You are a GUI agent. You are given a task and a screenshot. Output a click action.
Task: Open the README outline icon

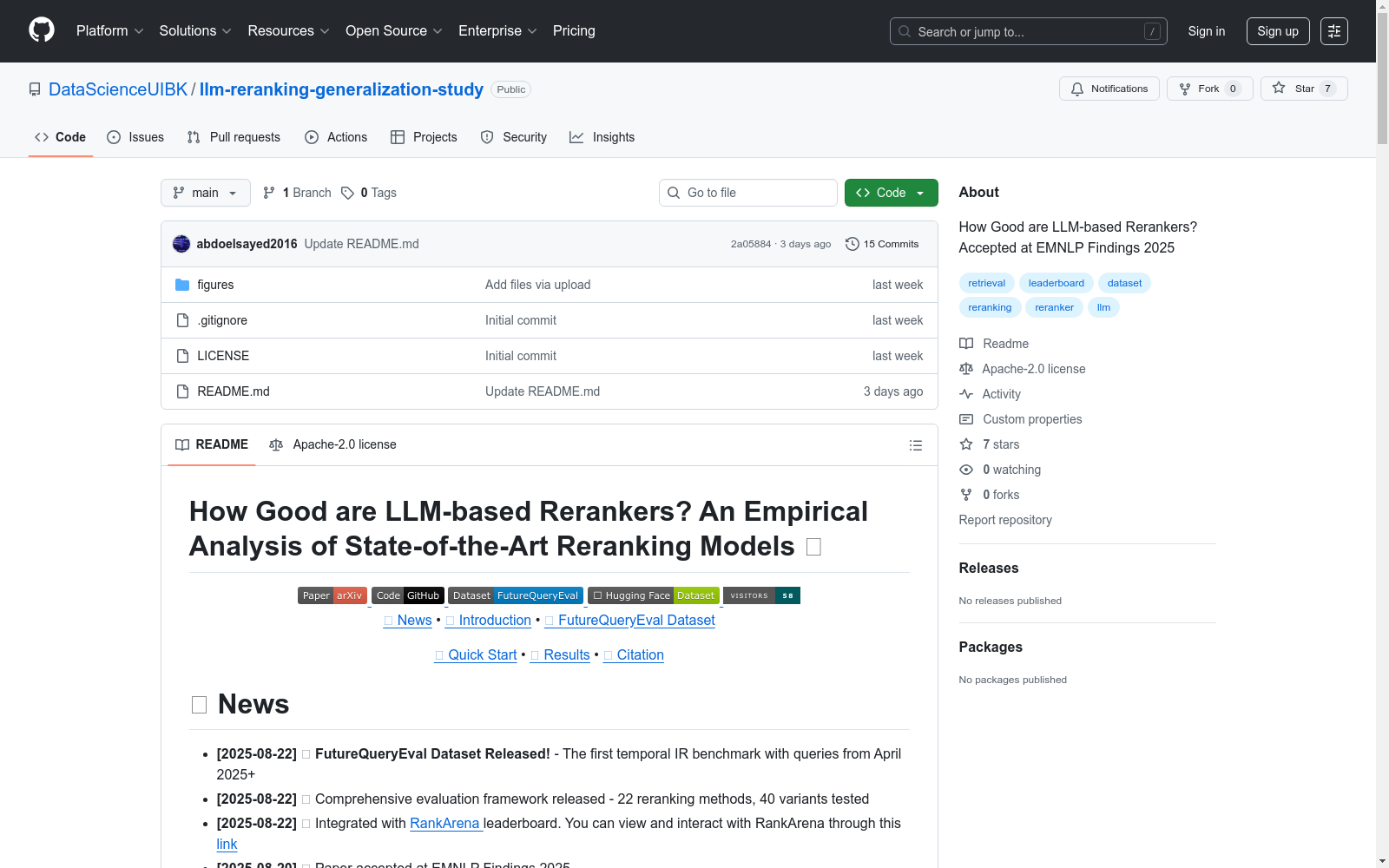pos(915,445)
